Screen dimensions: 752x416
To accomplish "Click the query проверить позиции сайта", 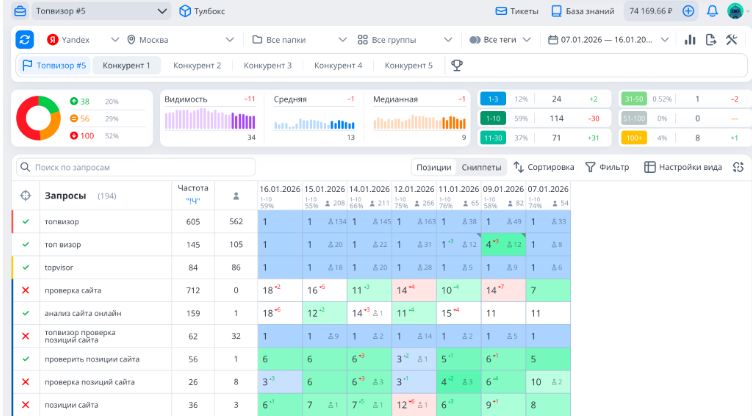I will 92,359.
